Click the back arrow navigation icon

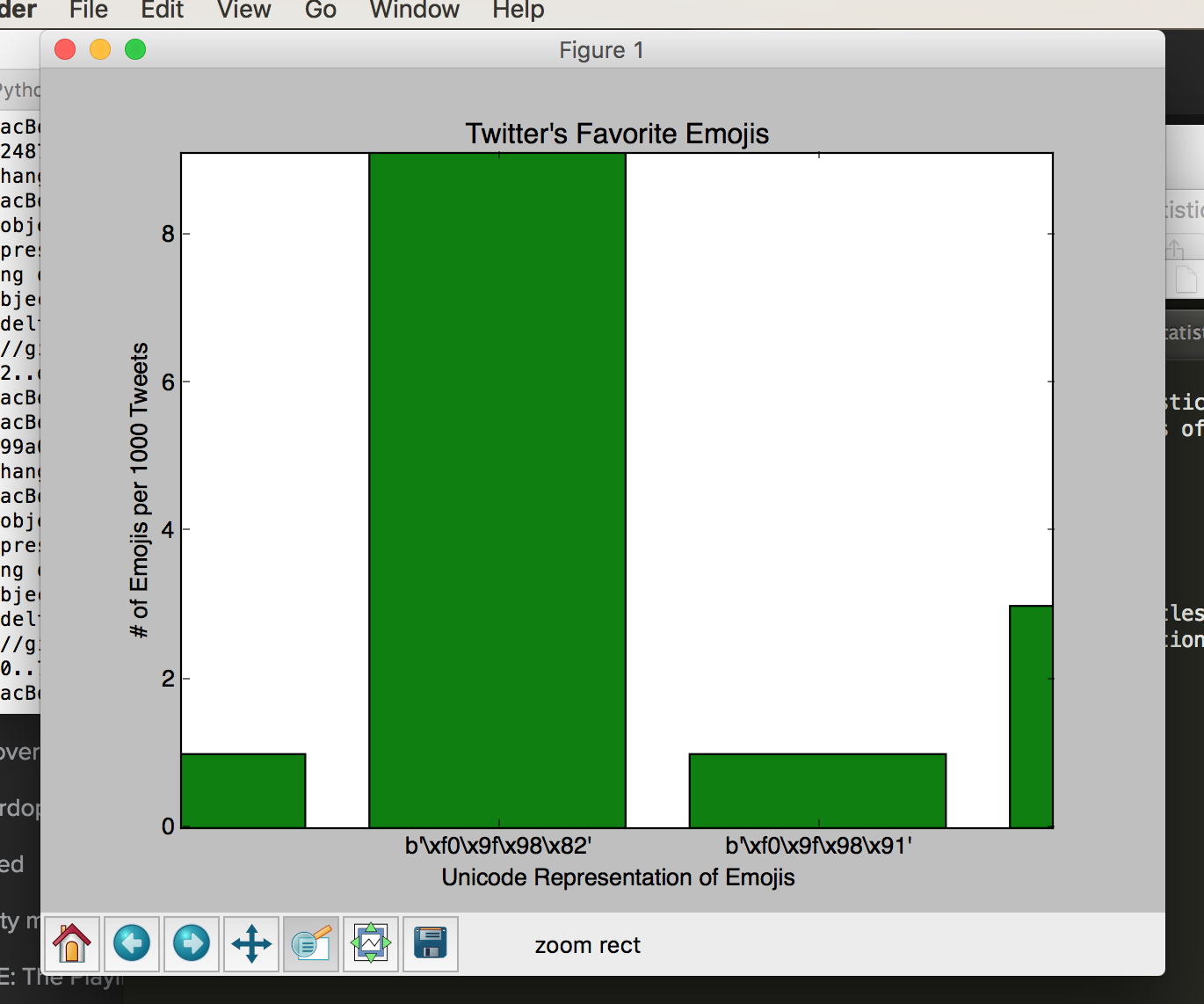tap(132, 944)
